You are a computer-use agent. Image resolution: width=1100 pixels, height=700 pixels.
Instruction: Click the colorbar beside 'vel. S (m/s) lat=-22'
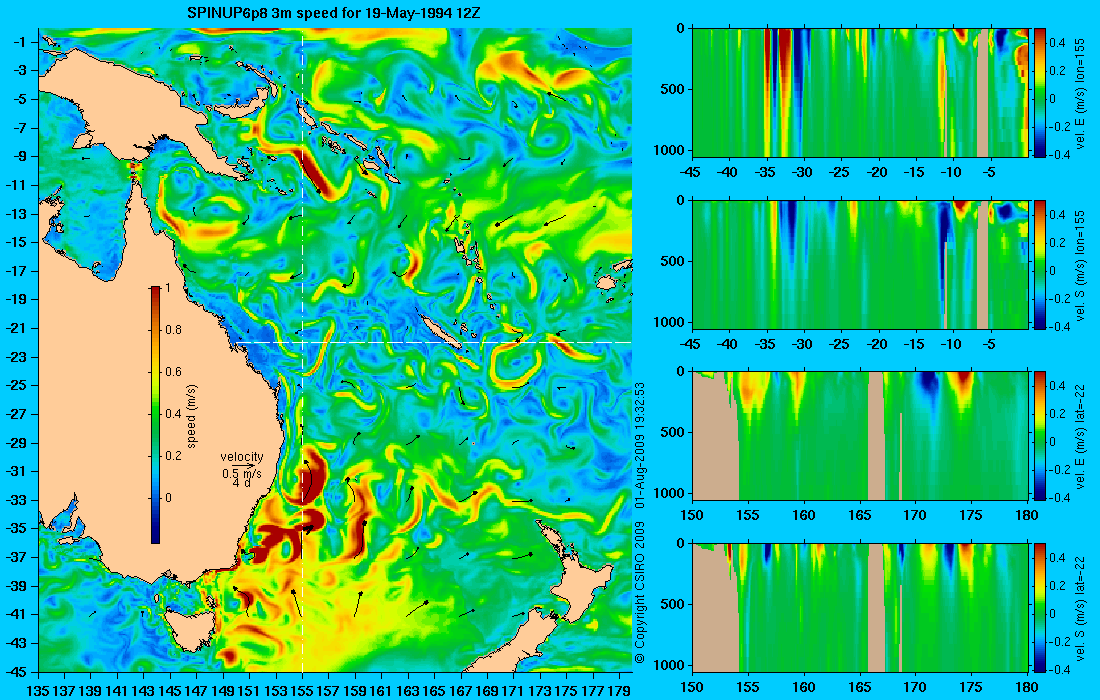tap(1040, 607)
